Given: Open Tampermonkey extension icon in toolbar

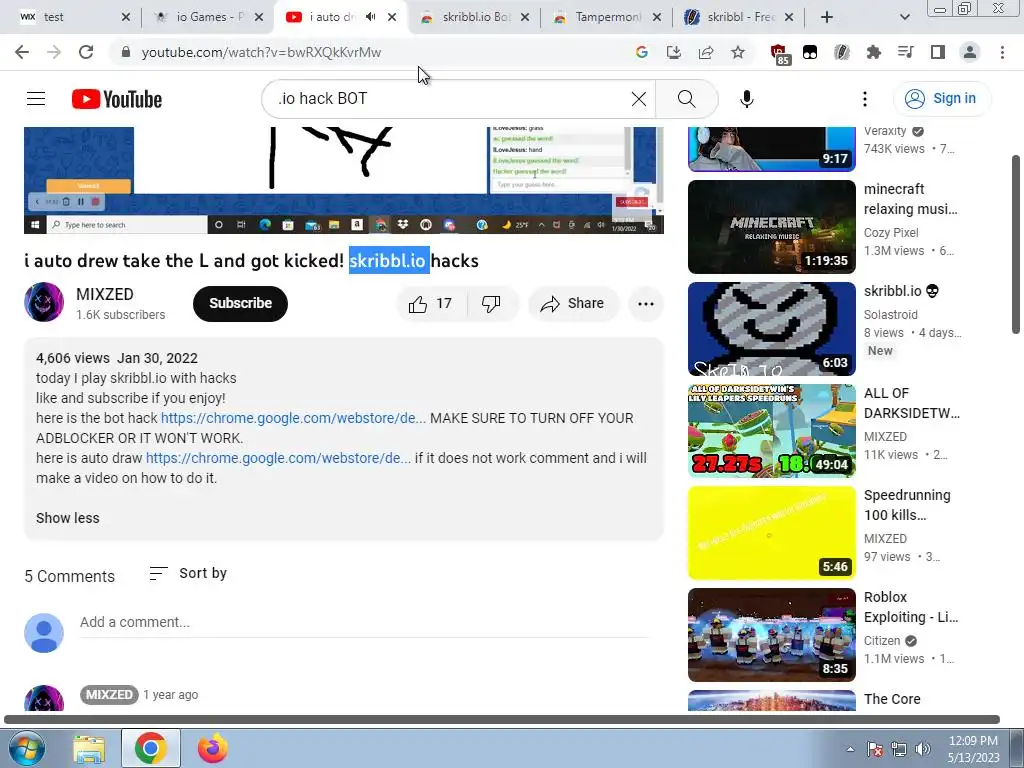Looking at the screenshot, I should (810, 52).
